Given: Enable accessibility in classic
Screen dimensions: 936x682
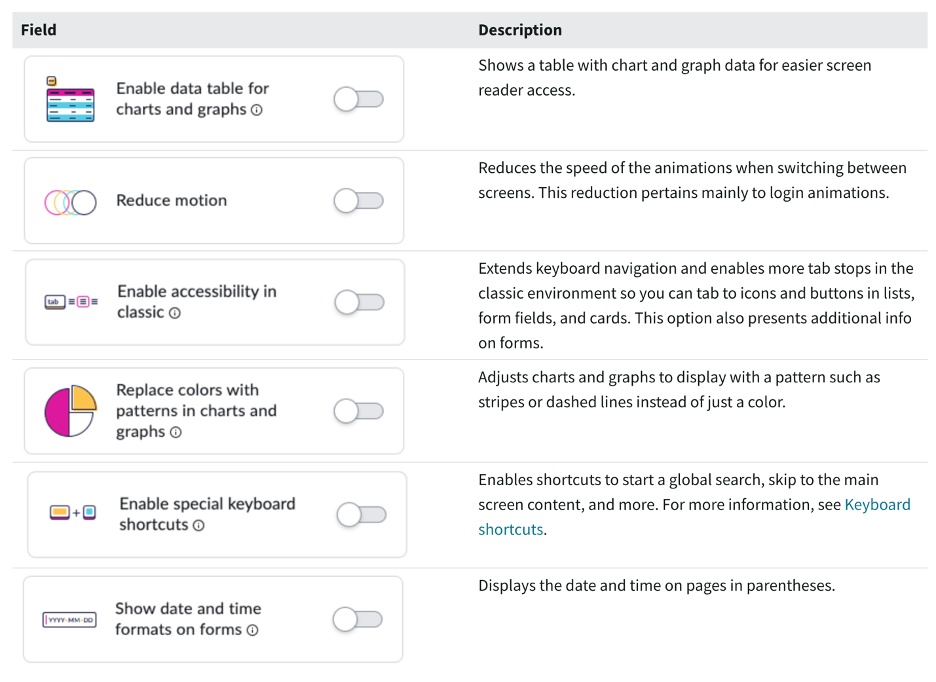Looking at the screenshot, I should click(x=358, y=302).
